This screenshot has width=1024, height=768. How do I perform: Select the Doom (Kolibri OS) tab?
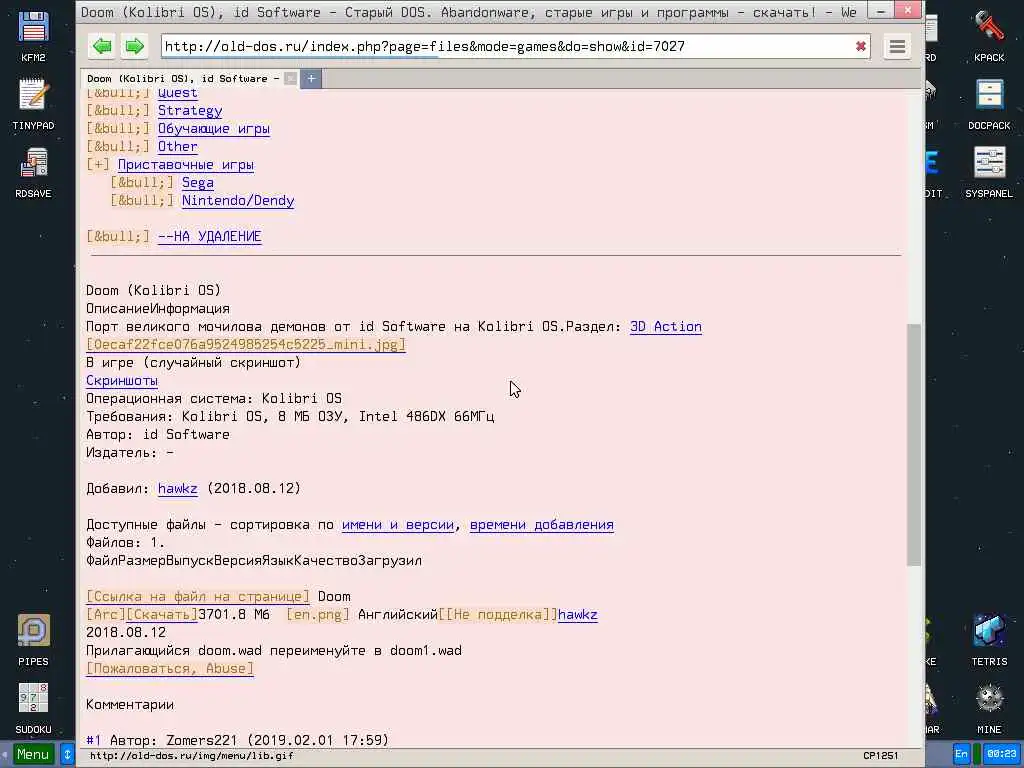point(184,78)
